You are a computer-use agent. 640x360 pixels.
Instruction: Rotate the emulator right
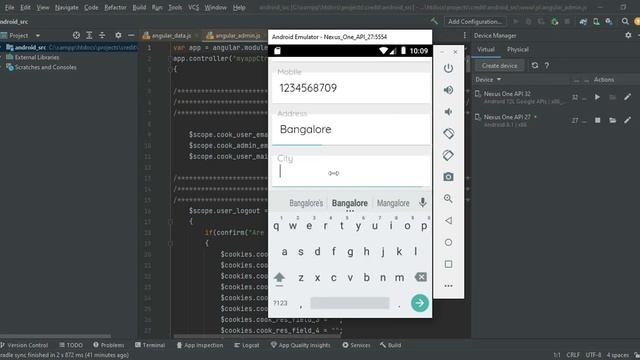click(448, 155)
